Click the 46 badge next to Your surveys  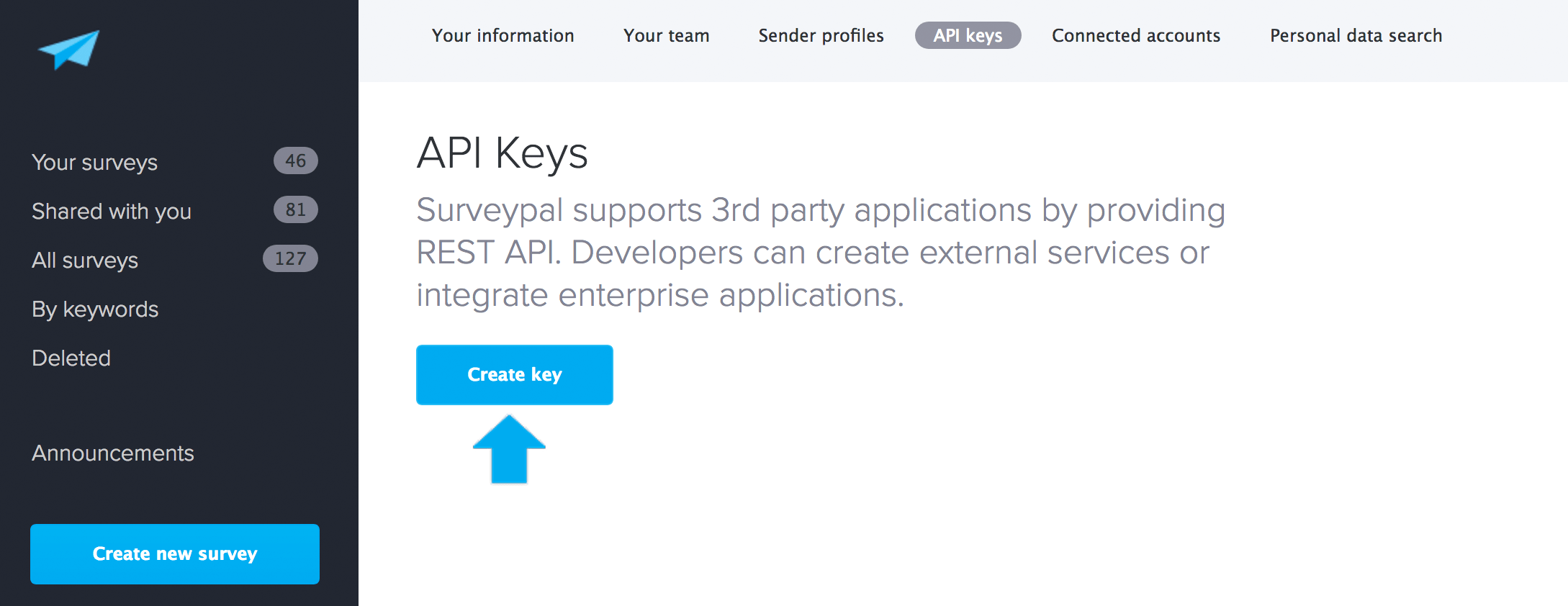(295, 160)
